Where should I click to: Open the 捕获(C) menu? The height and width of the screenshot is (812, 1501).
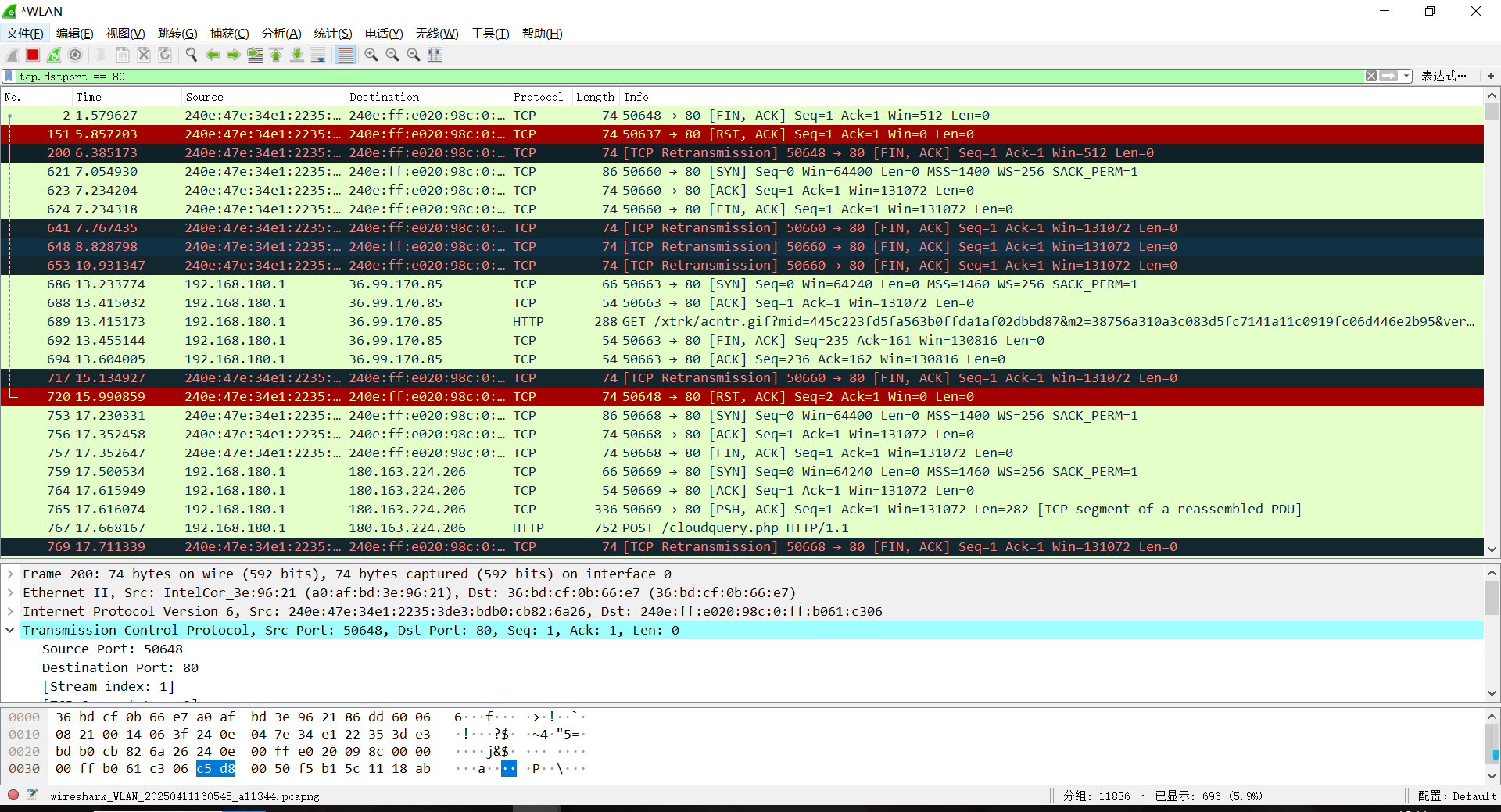coord(228,33)
